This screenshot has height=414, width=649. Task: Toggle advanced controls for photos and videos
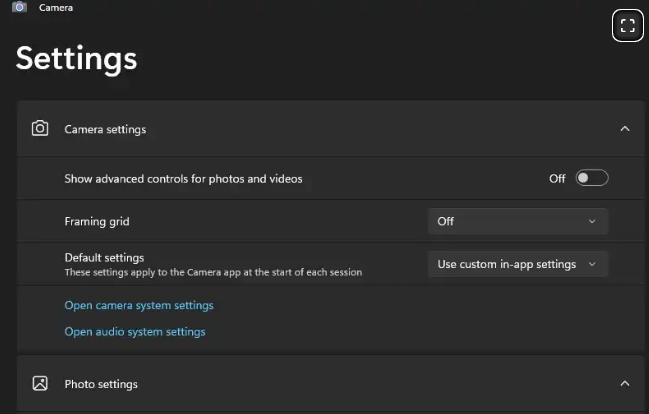592,178
